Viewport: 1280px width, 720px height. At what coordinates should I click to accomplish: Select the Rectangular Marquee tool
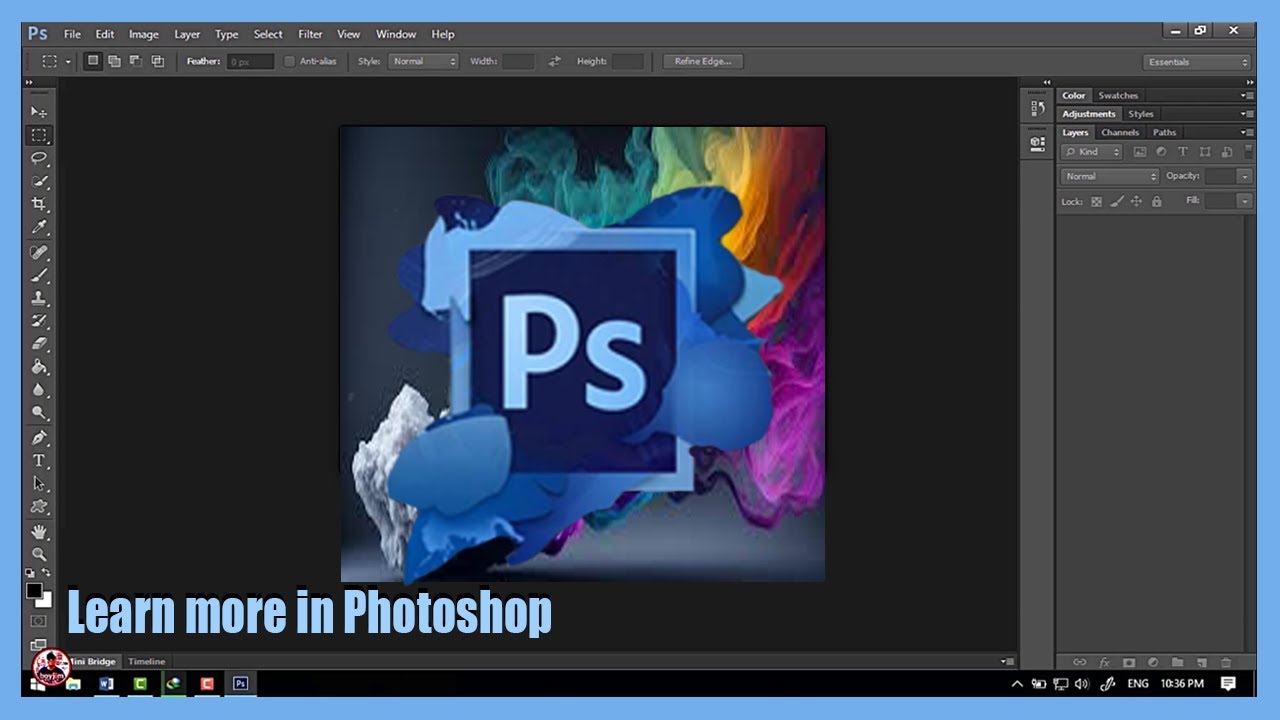pos(39,135)
